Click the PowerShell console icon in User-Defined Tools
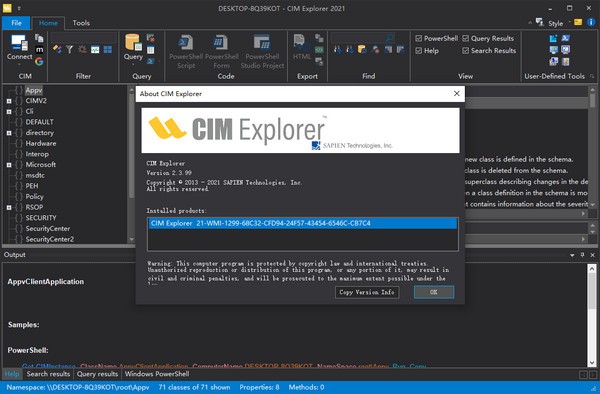This screenshot has width=600, height=394. click(x=566, y=38)
